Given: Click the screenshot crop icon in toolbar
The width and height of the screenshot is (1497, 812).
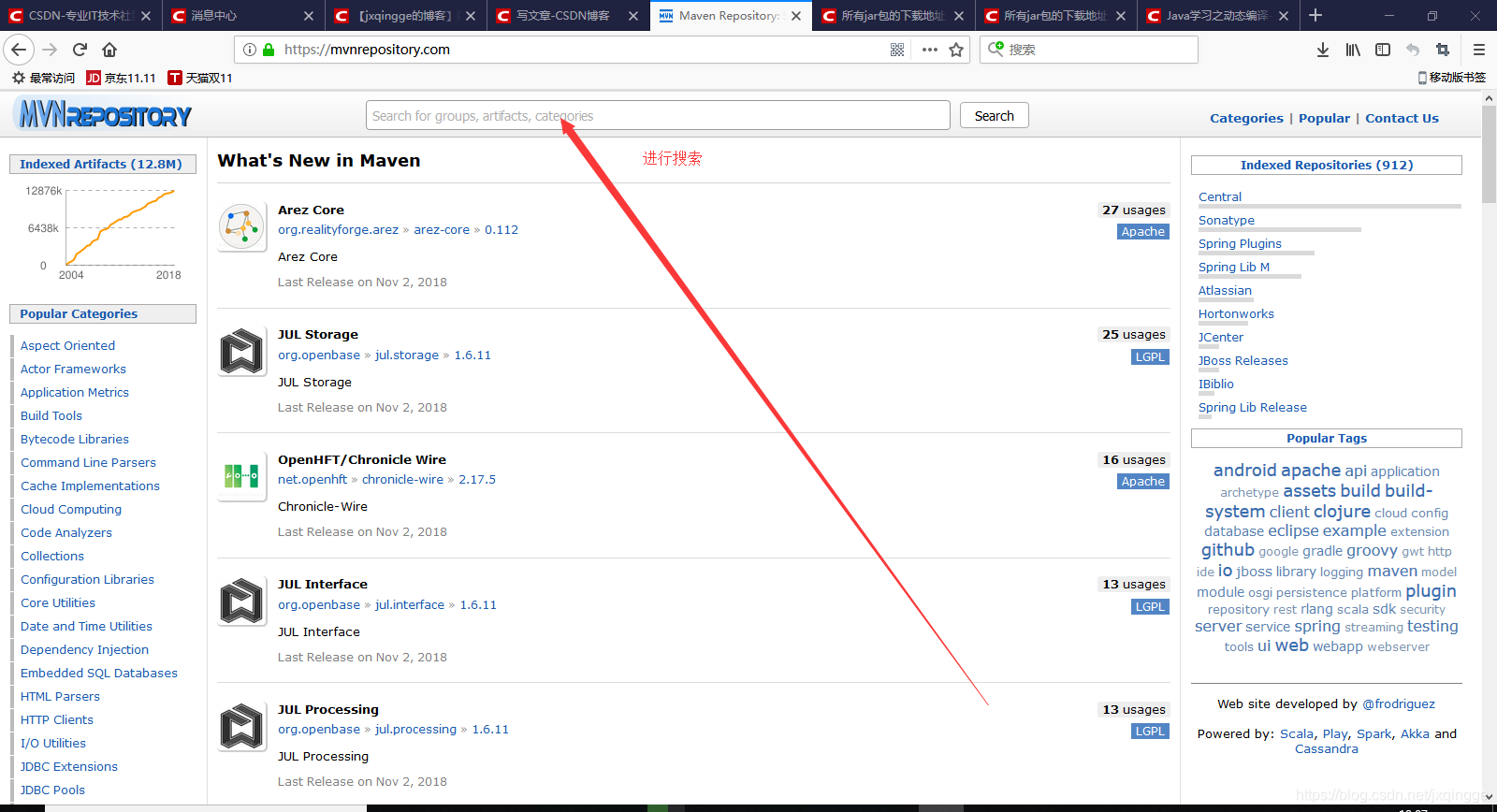Looking at the screenshot, I should (1443, 50).
